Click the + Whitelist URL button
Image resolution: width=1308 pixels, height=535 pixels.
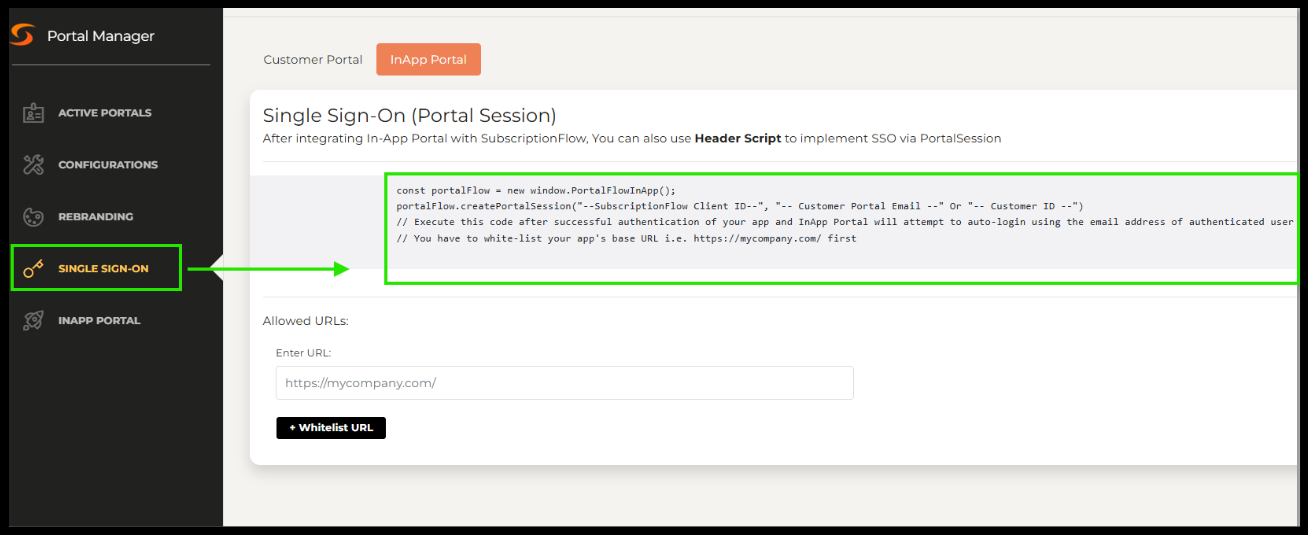tap(331, 428)
